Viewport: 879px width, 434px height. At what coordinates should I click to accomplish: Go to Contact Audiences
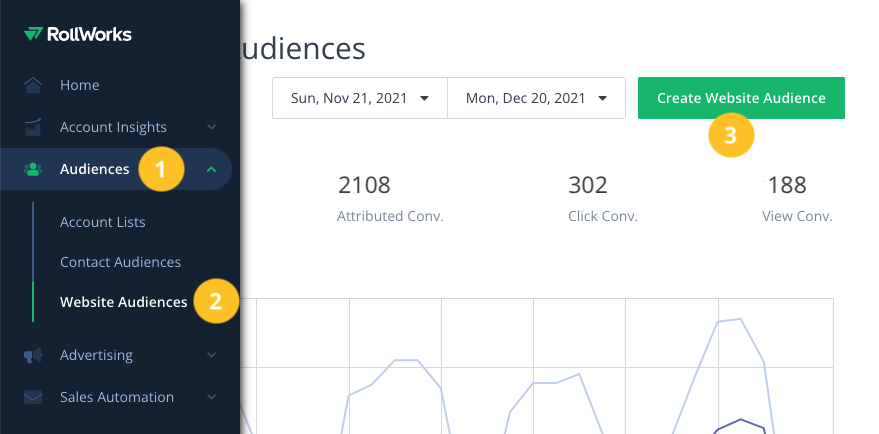pos(120,262)
